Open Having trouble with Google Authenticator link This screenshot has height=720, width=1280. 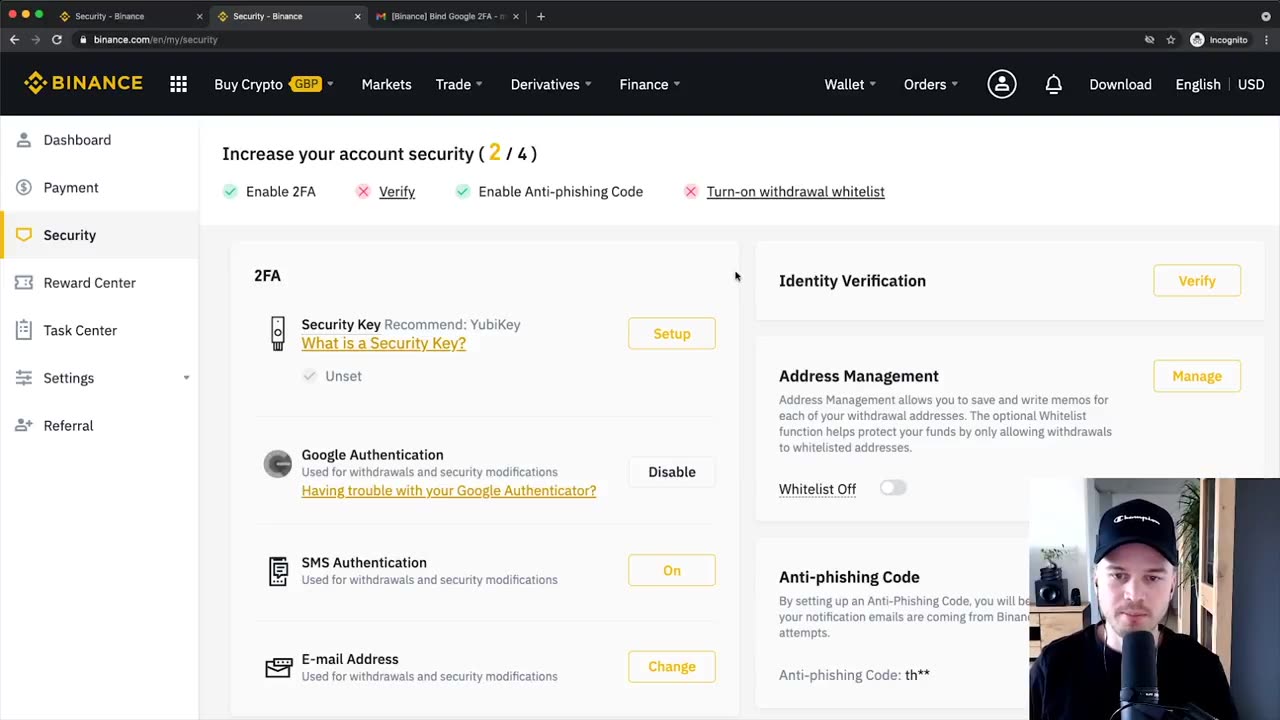click(449, 491)
